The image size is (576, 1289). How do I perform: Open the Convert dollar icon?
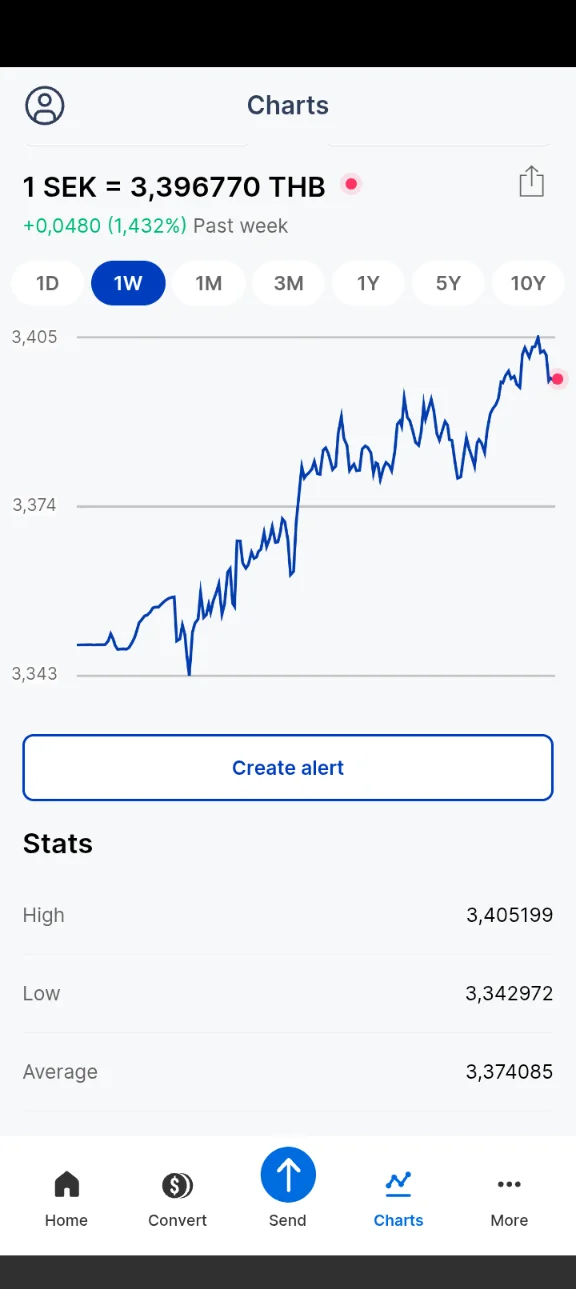(177, 1186)
